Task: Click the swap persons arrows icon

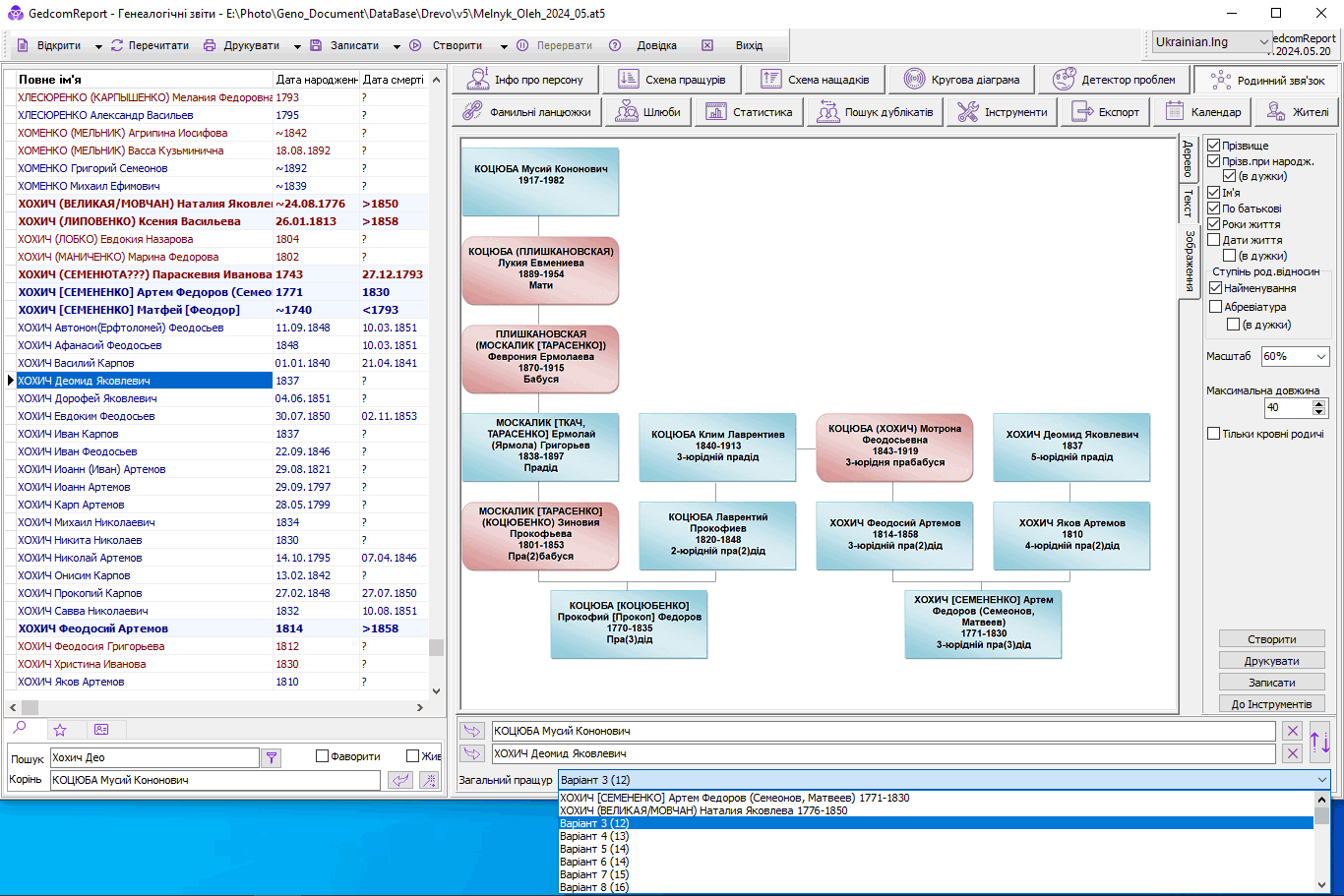Action: [1319, 742]
